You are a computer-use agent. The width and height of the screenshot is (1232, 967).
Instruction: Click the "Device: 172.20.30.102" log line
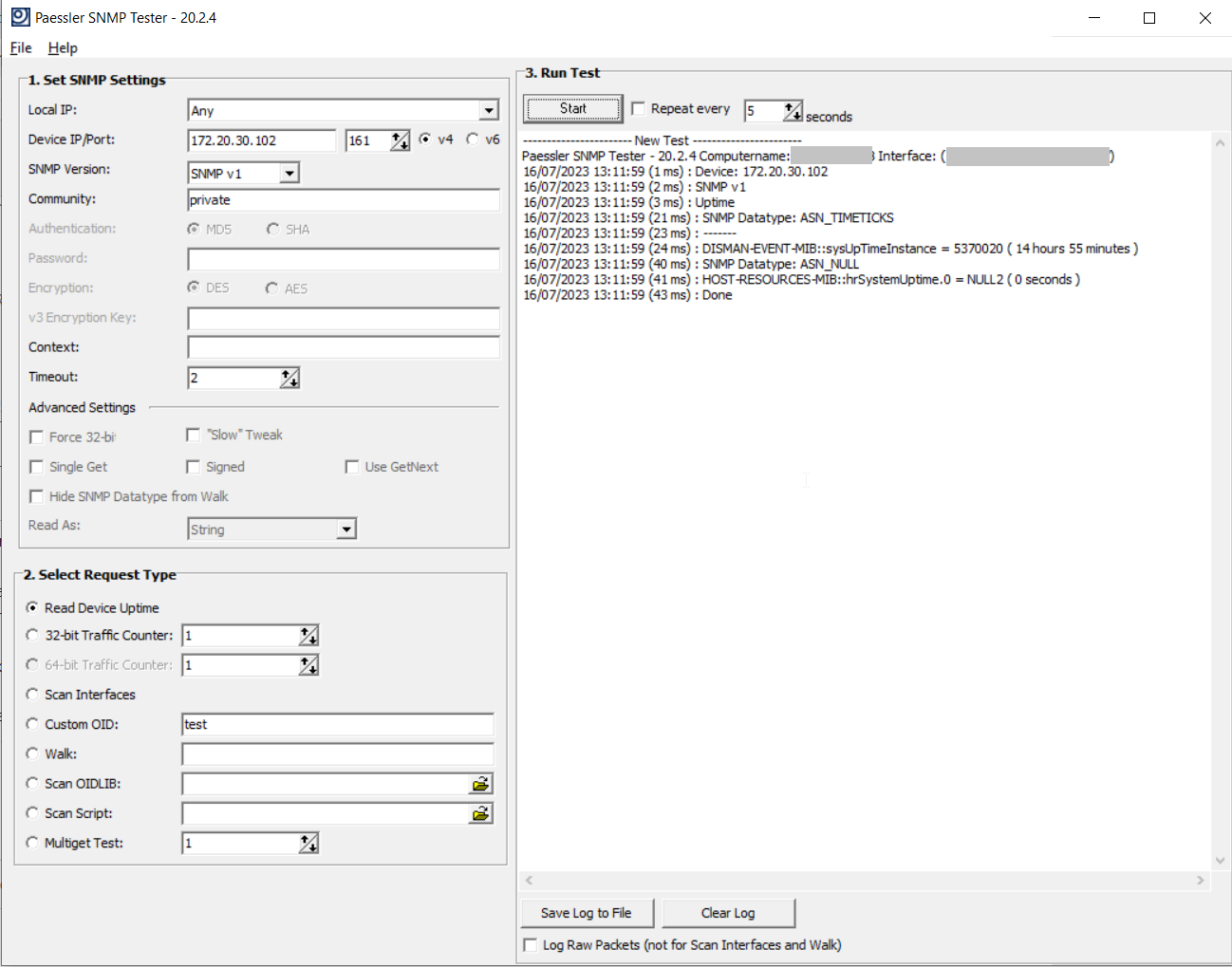675,172
